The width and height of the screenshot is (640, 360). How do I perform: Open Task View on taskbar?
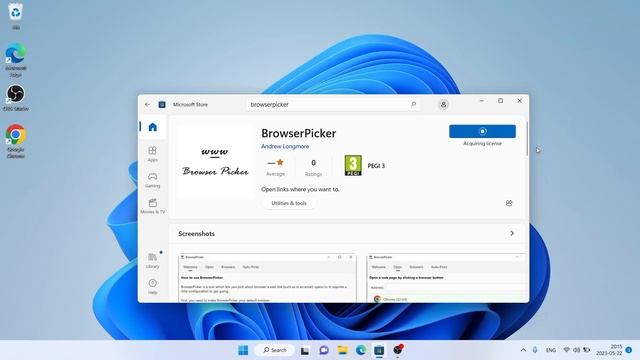305,350
